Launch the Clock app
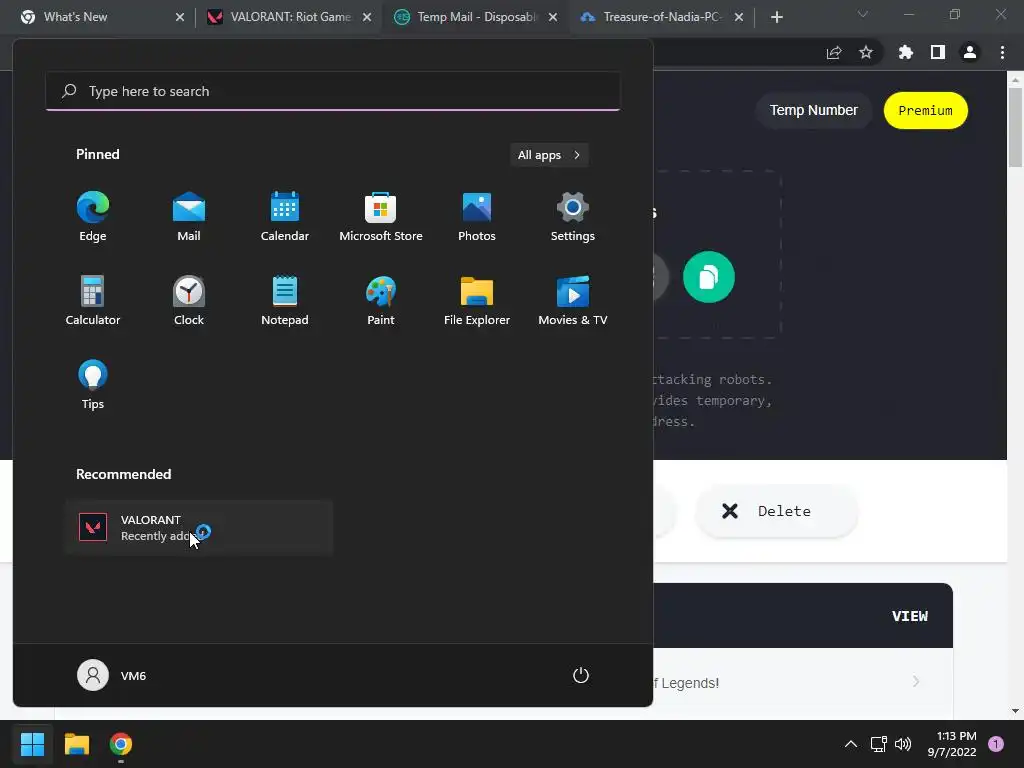Screen dimensions: 1024x768 click(189, 300)
